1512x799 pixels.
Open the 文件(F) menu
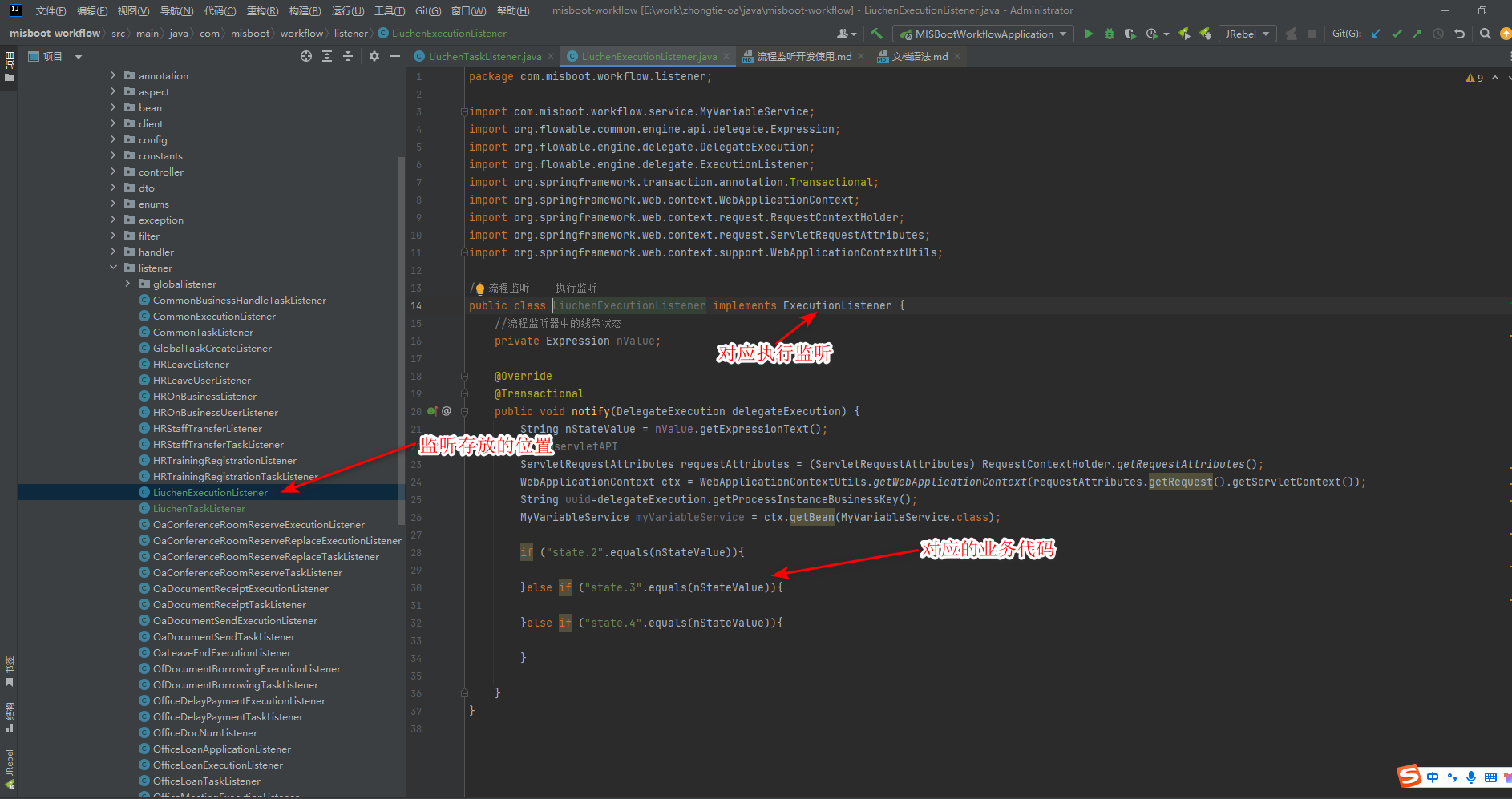coord(51,10)
